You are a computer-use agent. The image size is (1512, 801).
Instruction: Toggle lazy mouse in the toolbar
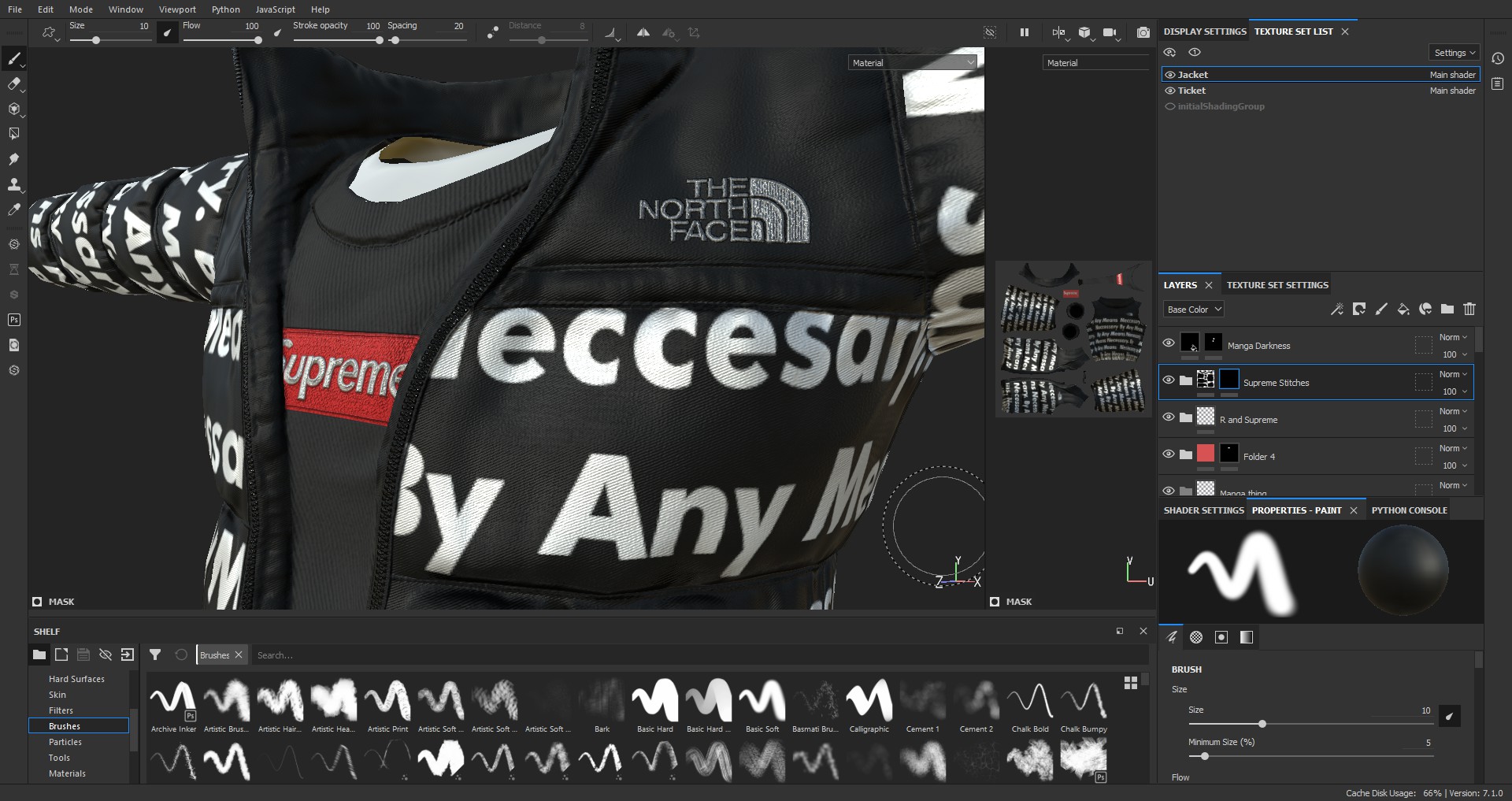pyautogui.click(x=492, y=32)
